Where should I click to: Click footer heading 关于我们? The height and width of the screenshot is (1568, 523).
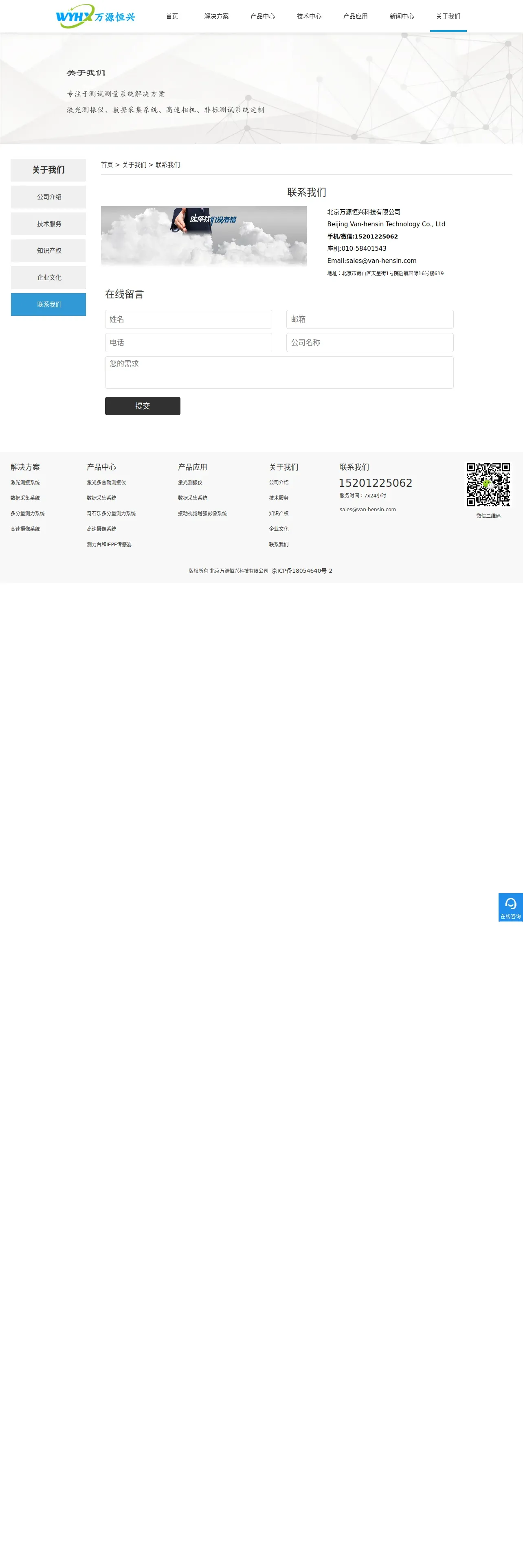point(284,467)
